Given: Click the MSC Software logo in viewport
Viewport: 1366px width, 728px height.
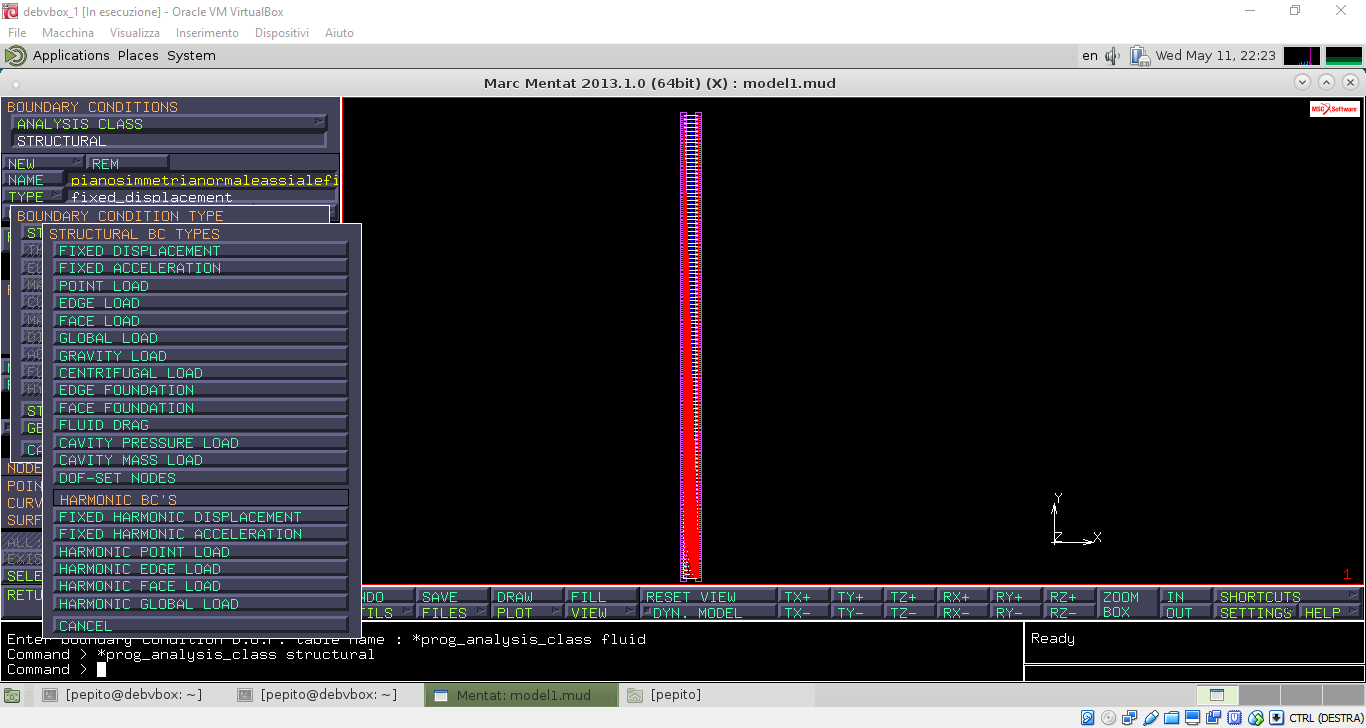Looking at the screenshot, I should [1335, 109].
